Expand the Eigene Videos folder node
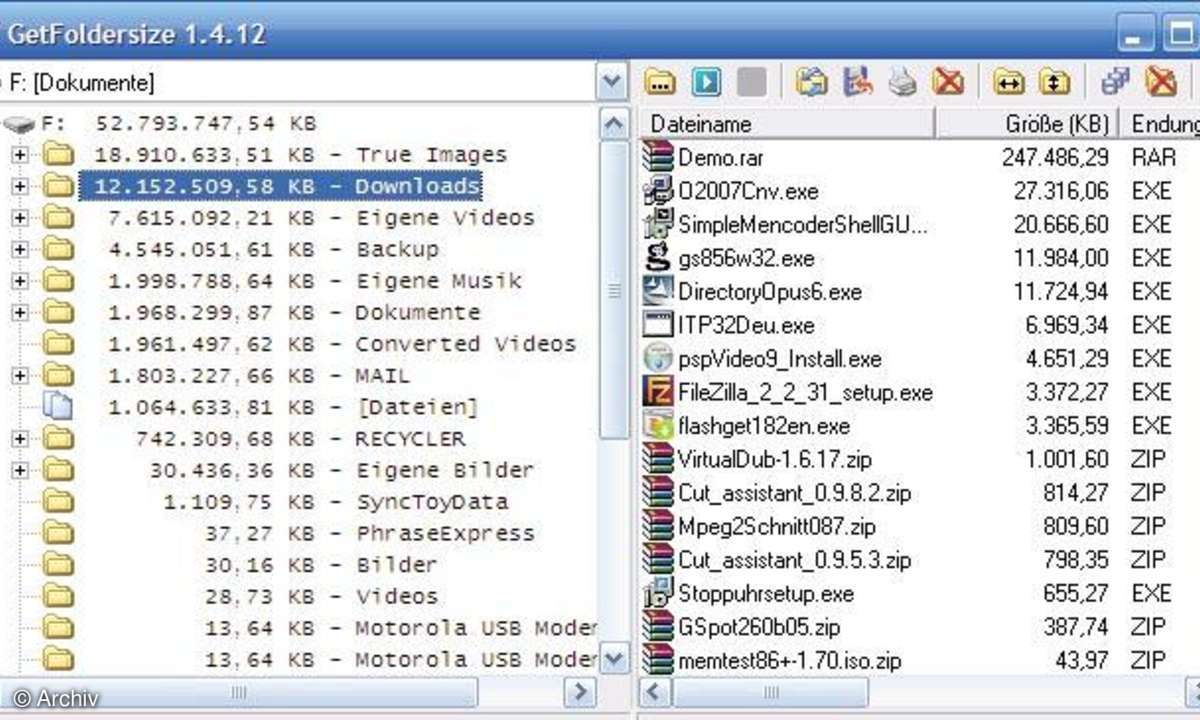This screenshot has width=1200, height=720. [x=20, y=218]
